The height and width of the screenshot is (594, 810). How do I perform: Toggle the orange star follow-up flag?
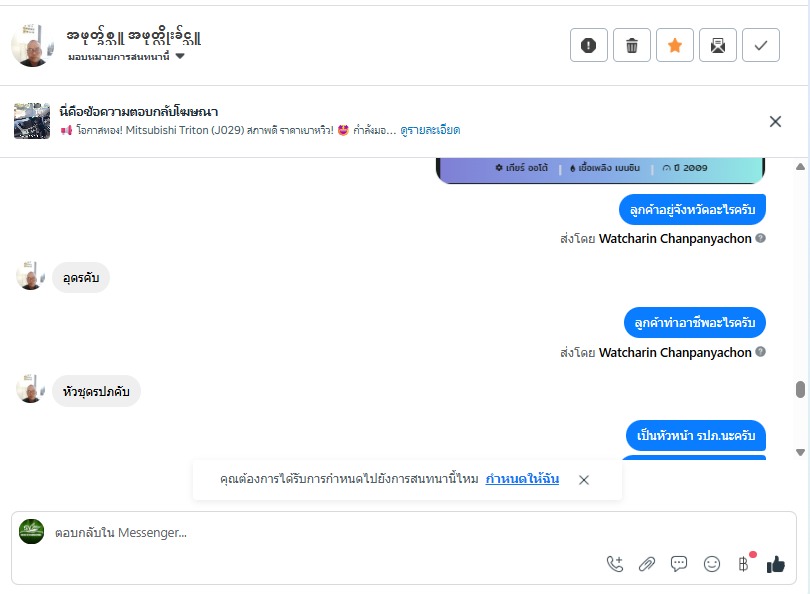[x=675, y=45]
